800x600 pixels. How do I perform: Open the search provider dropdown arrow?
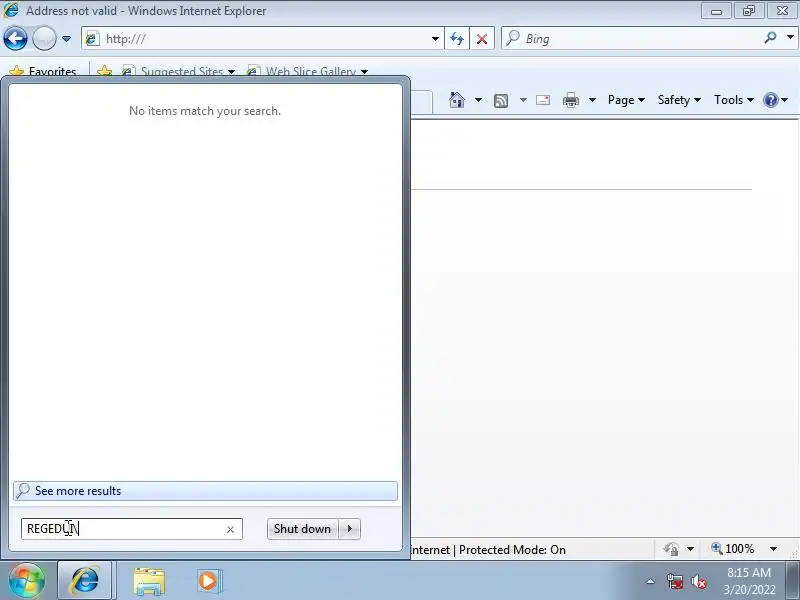(x=790, y=37)
